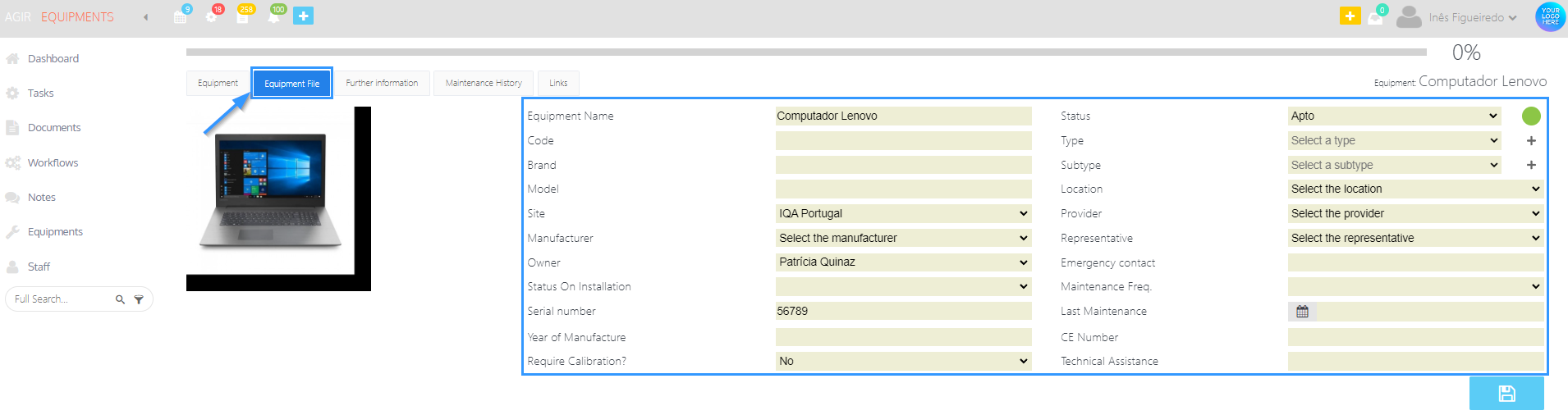Click the Technical Assistance input field
The image size is (1568, 415).
pyautogui.click(x=1416, y=362)
